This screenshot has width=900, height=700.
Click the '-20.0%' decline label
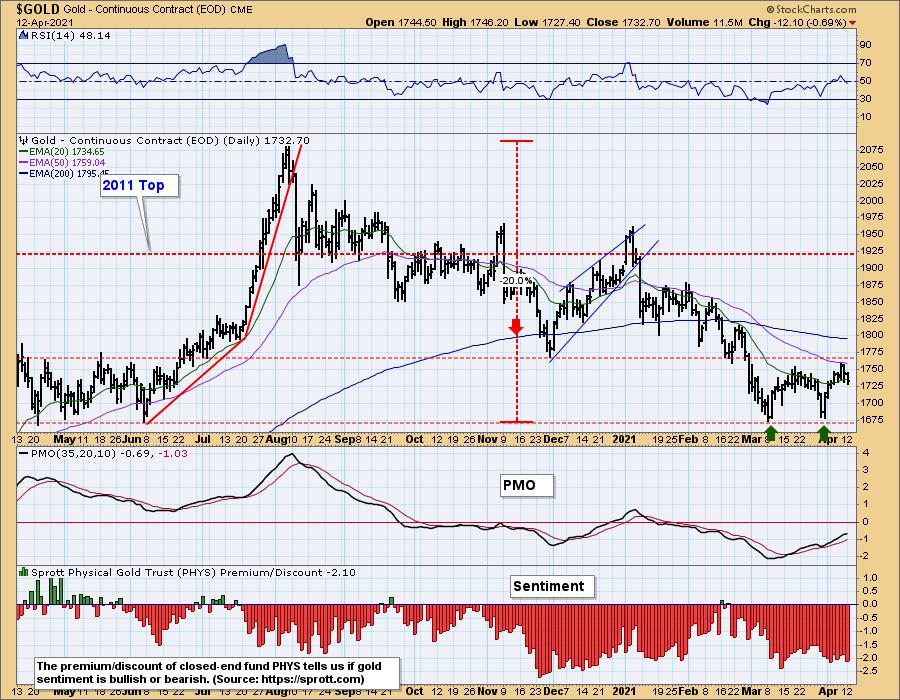tap(515, 281)
